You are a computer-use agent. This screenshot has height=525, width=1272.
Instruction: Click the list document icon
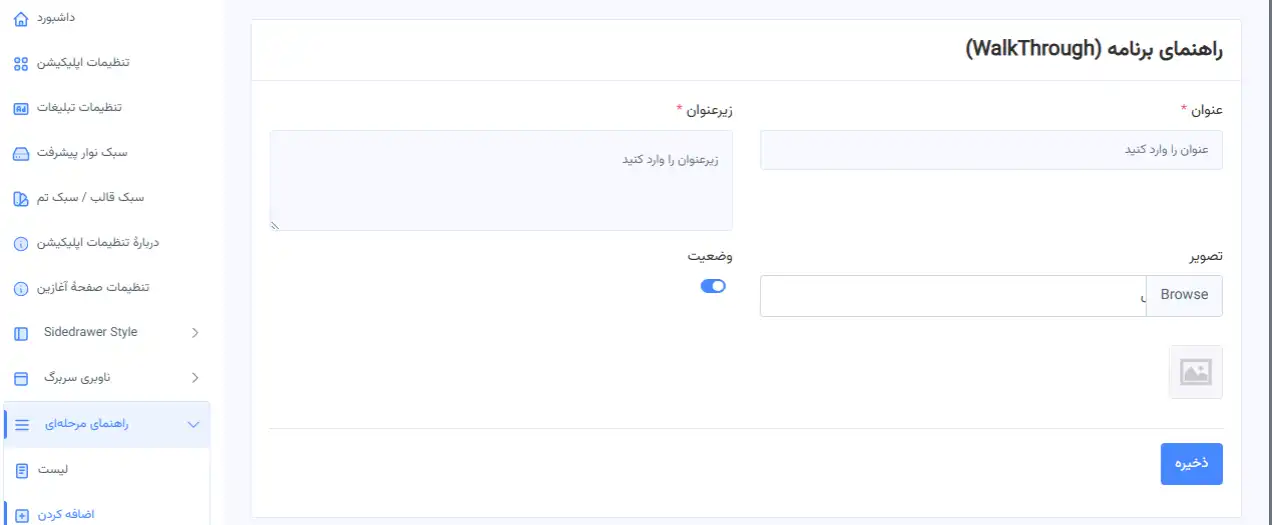(x=21, y=469)
